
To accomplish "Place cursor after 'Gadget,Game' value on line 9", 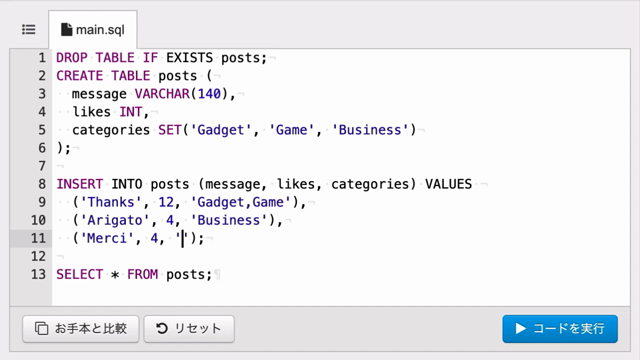I will pos(291,202).
